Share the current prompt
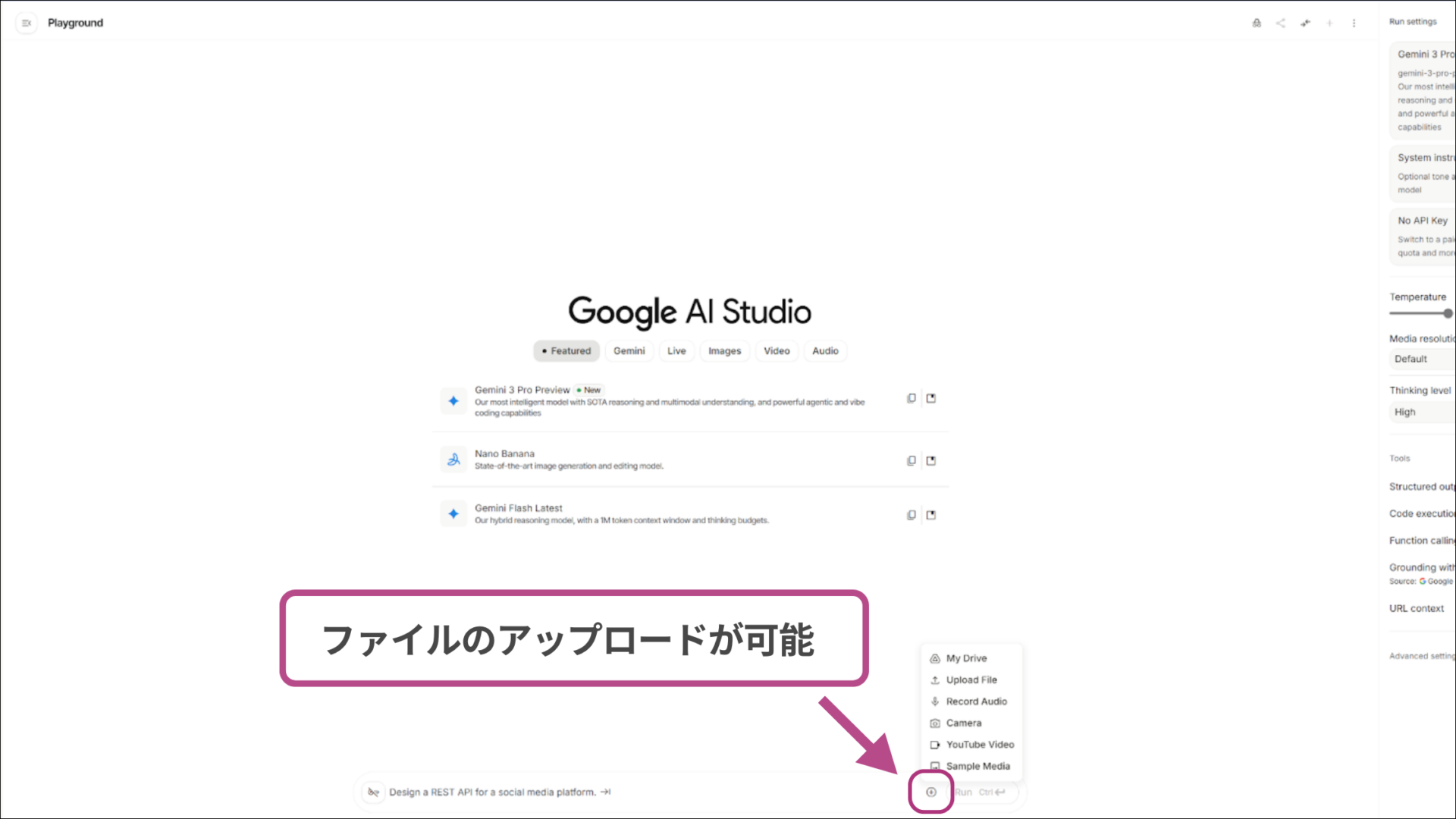The width and height of the screenshot is (1456, 819). [1280, 23]
